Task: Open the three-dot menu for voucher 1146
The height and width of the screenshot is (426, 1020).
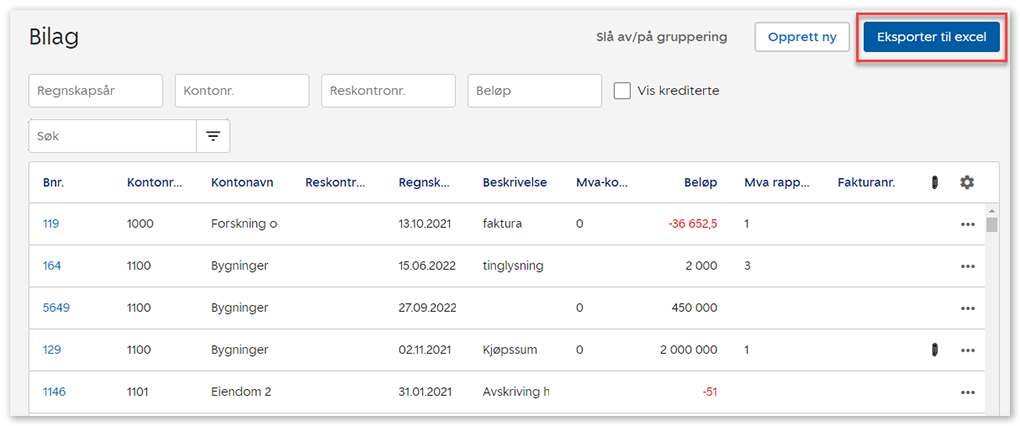Action: tap(967, 392)
